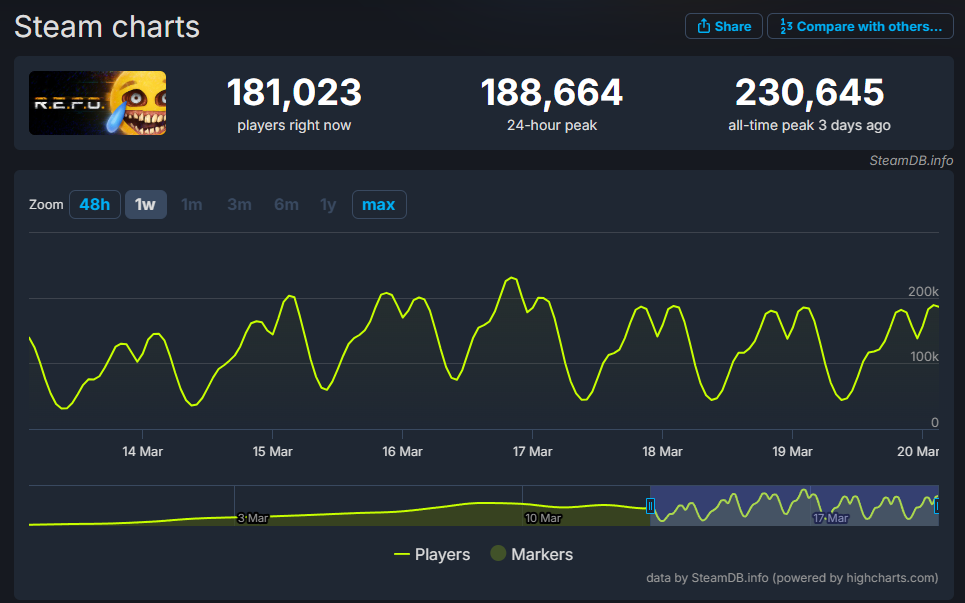
Task: Switch chart zoom to max
Action: click(x=379, y=204)
